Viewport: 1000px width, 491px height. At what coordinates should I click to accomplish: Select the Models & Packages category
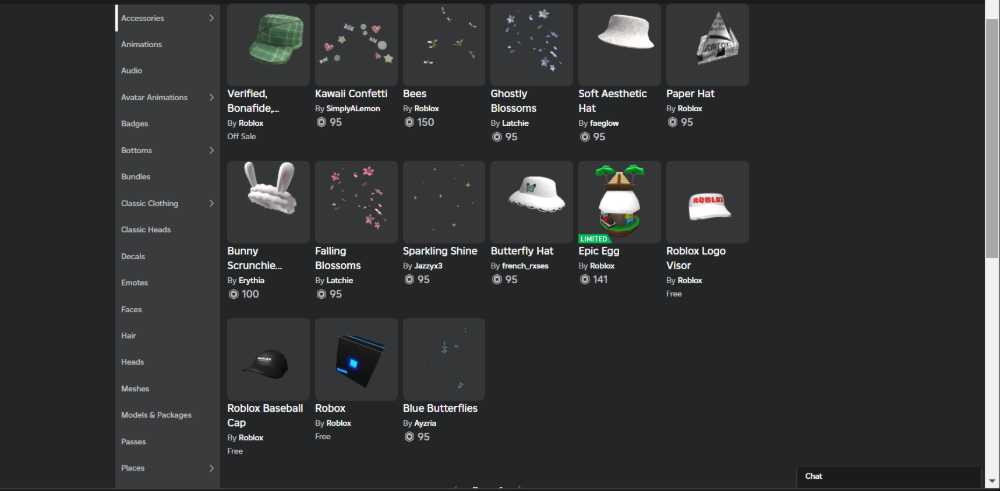pyautogui.click(x=156, y=415)
